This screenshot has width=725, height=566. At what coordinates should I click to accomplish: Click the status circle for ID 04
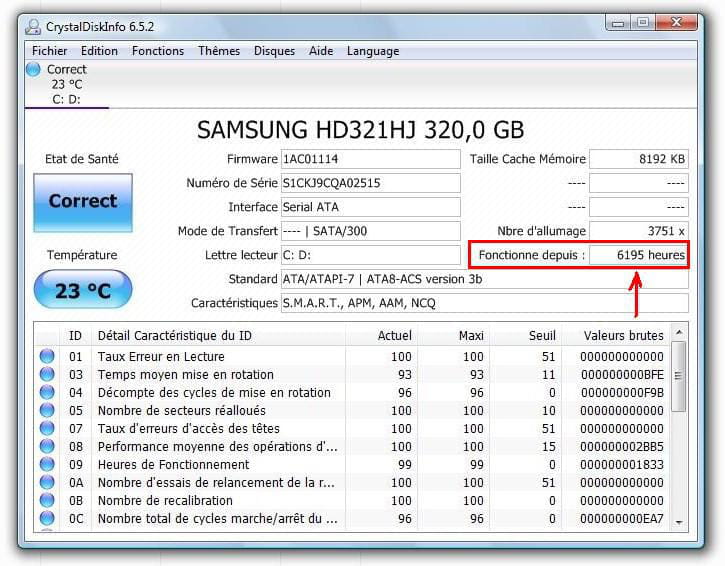tap(47, 392)
